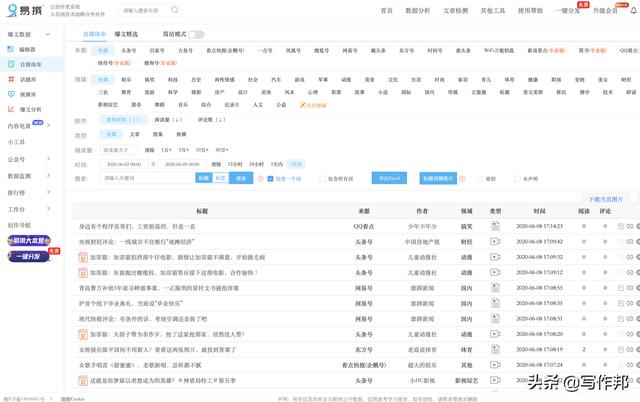Click the 一键分发 sidebar banner
Screen dimensions: 640x402
click(29, 256)
